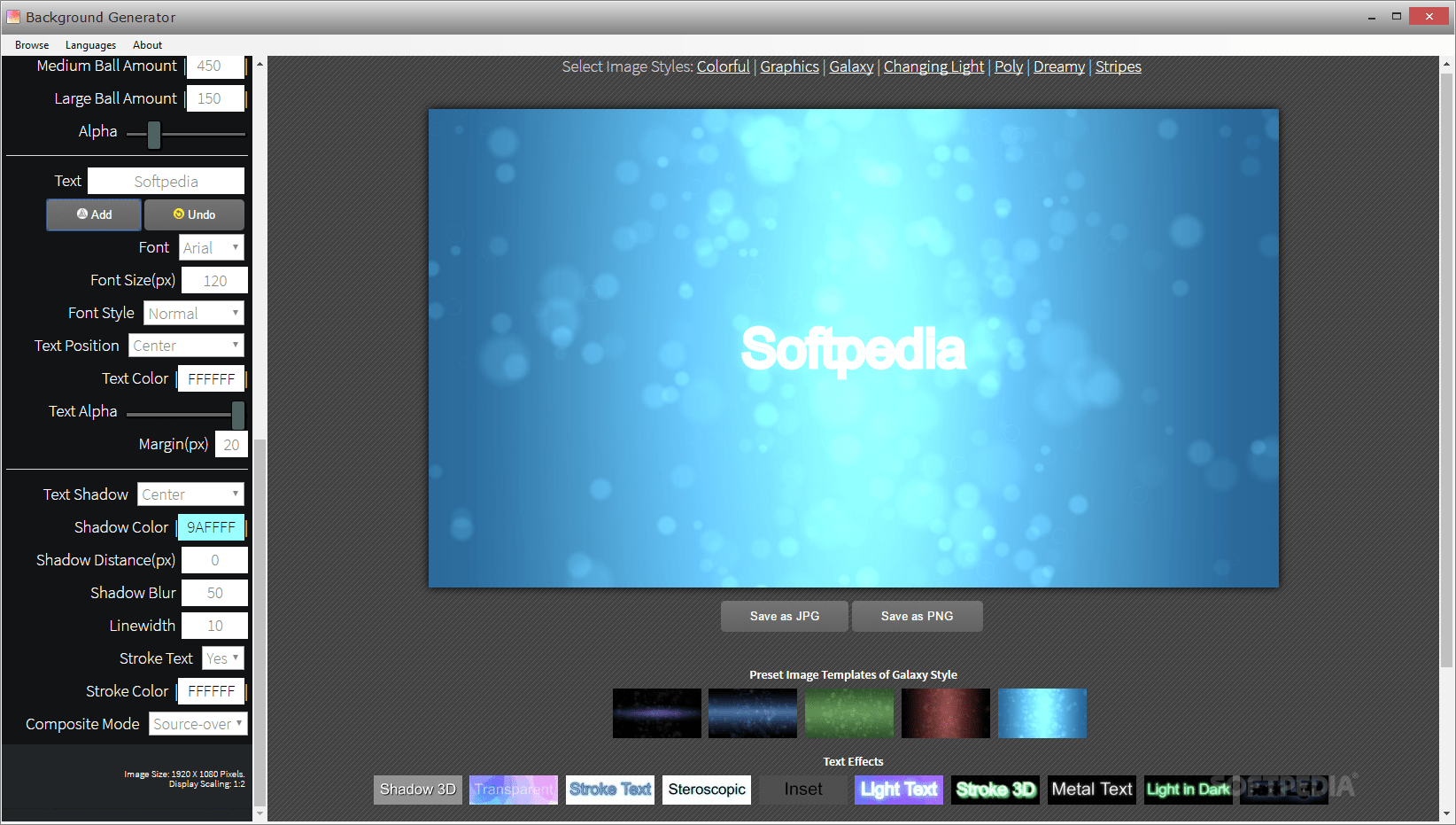Select the Poly image style

coord(1009,66)
